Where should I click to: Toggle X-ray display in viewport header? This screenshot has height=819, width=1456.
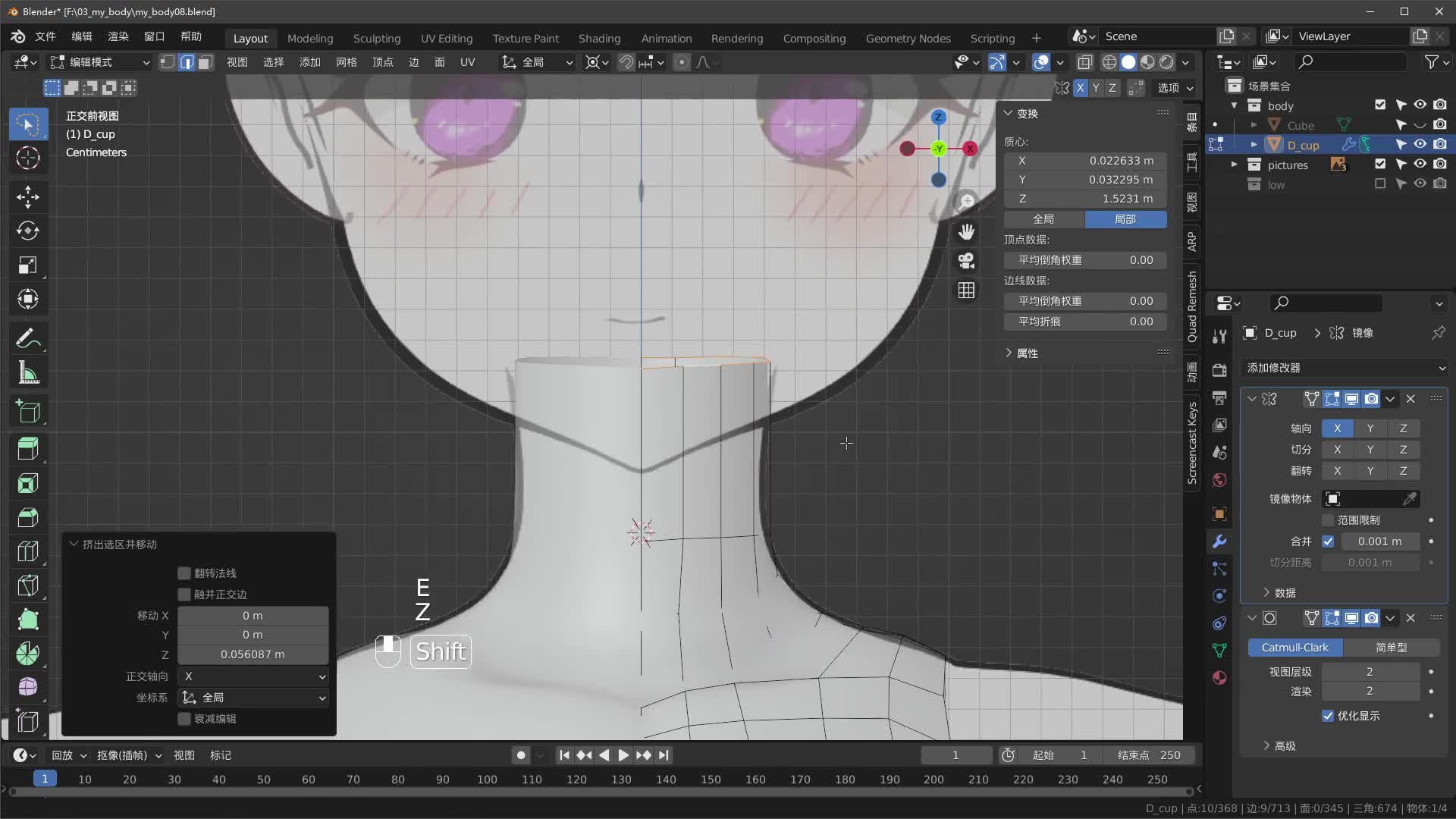click(x=1085, y=62)
